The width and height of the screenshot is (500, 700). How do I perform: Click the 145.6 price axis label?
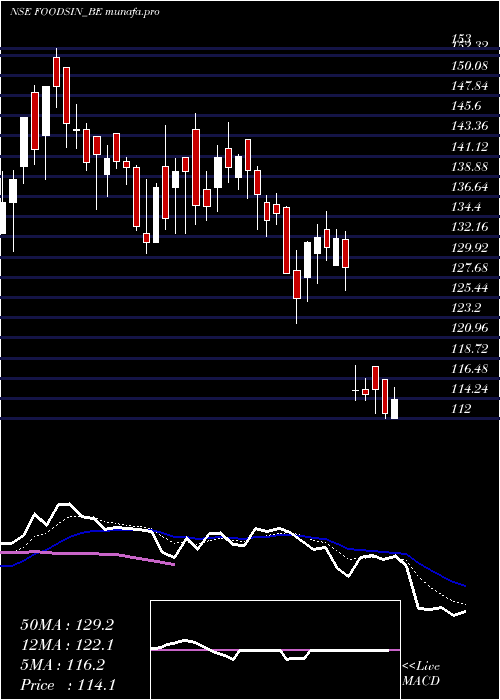click(466, 106)
